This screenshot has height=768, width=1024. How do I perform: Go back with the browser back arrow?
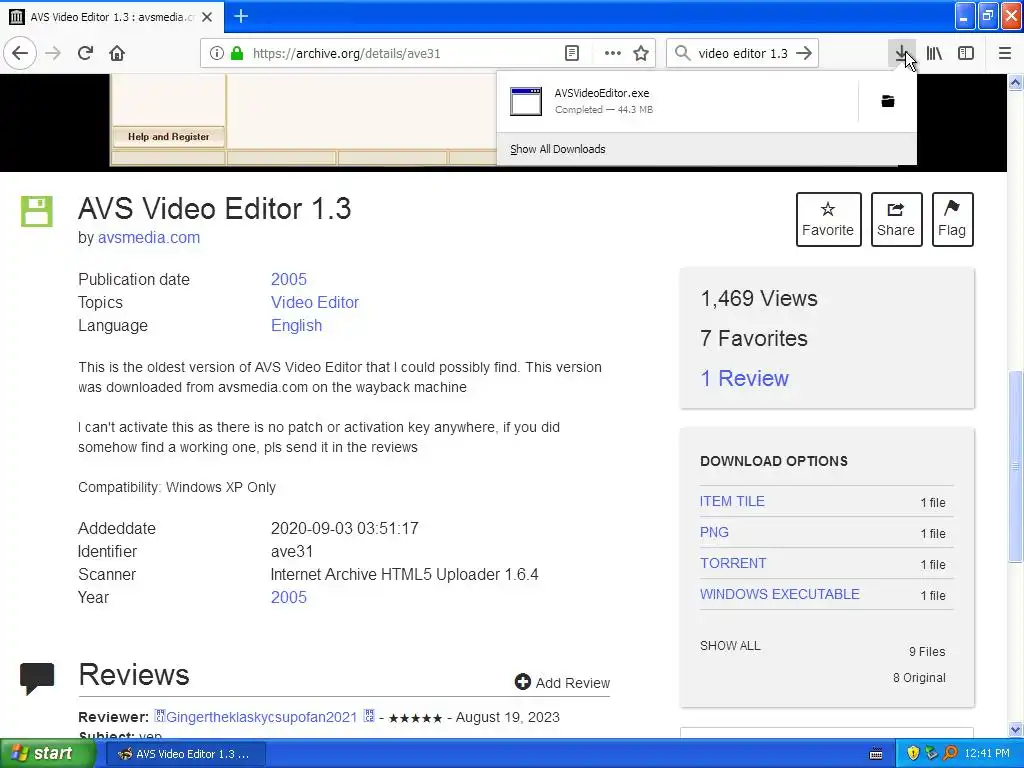point(20,53)
